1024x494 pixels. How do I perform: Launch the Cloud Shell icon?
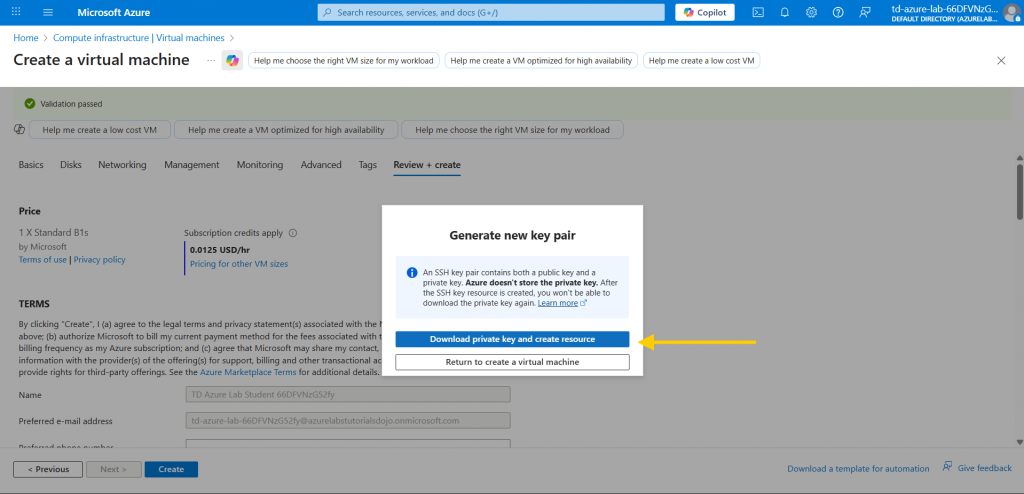[x=758, y=12]
